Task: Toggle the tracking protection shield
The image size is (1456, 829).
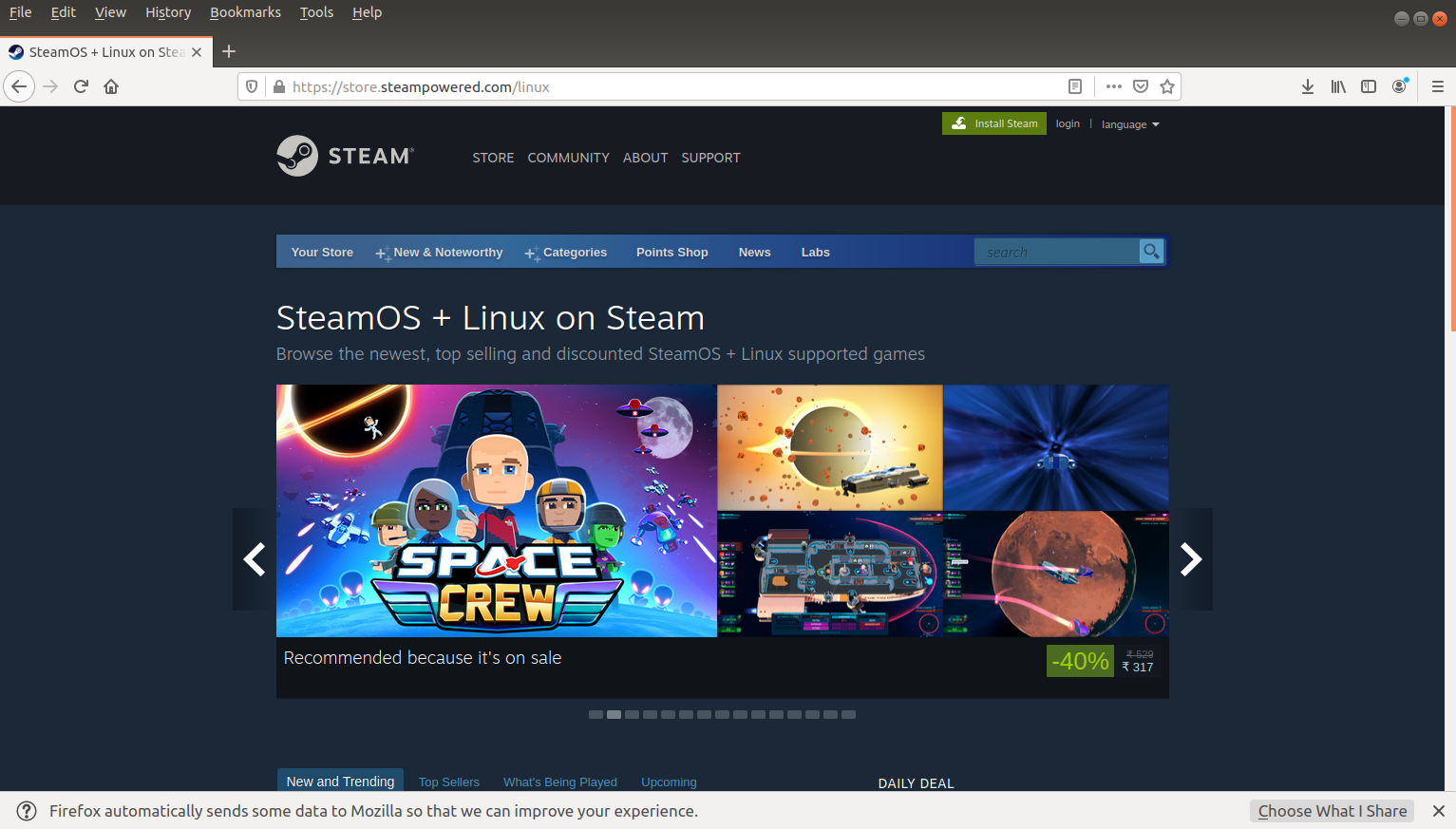Action: coord(252,86)
